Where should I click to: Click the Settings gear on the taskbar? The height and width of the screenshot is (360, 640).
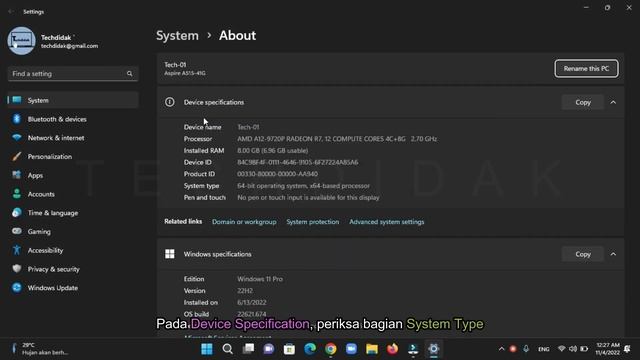coord(433,349)
